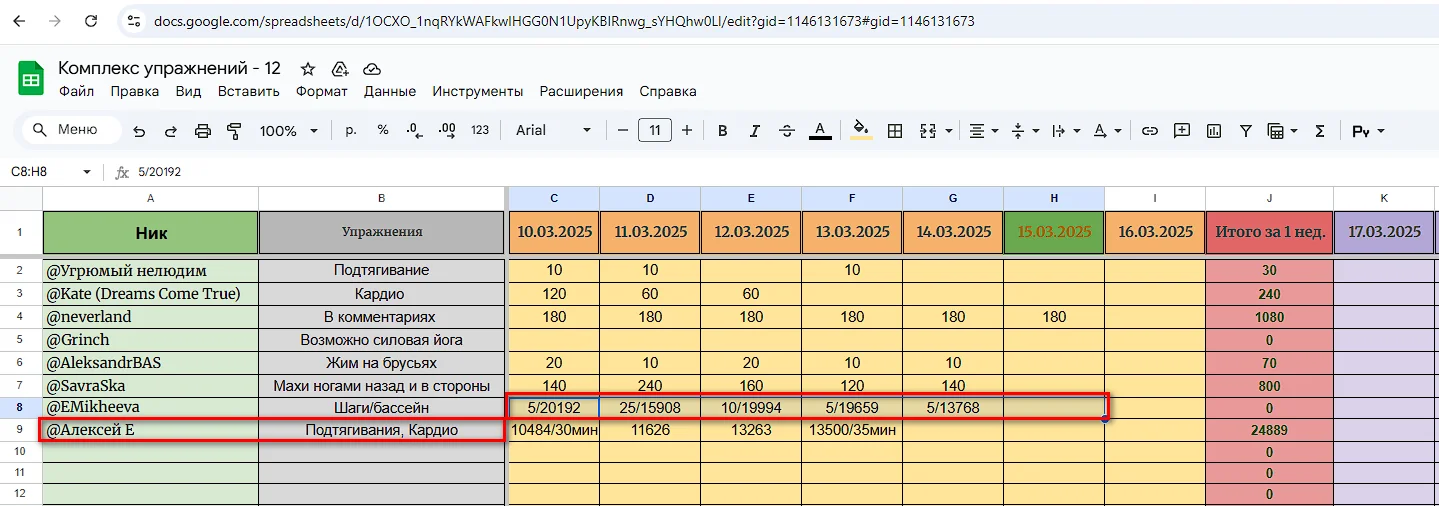The height and width of the screenshot is (506, 1439).
Task: Check cloud save status icon
Action: pyautogui.click(x=372, y=69)
